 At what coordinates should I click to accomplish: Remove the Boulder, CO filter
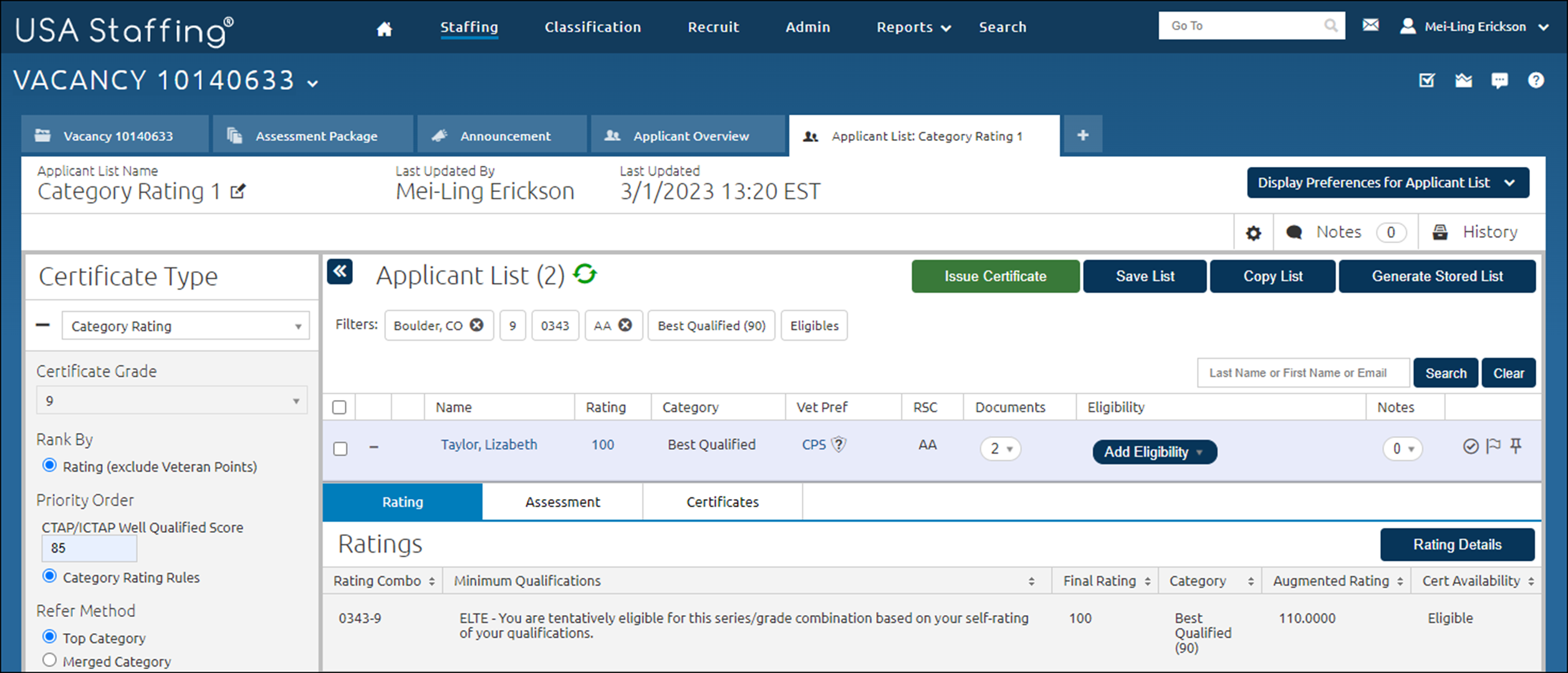tap(476, 325)
